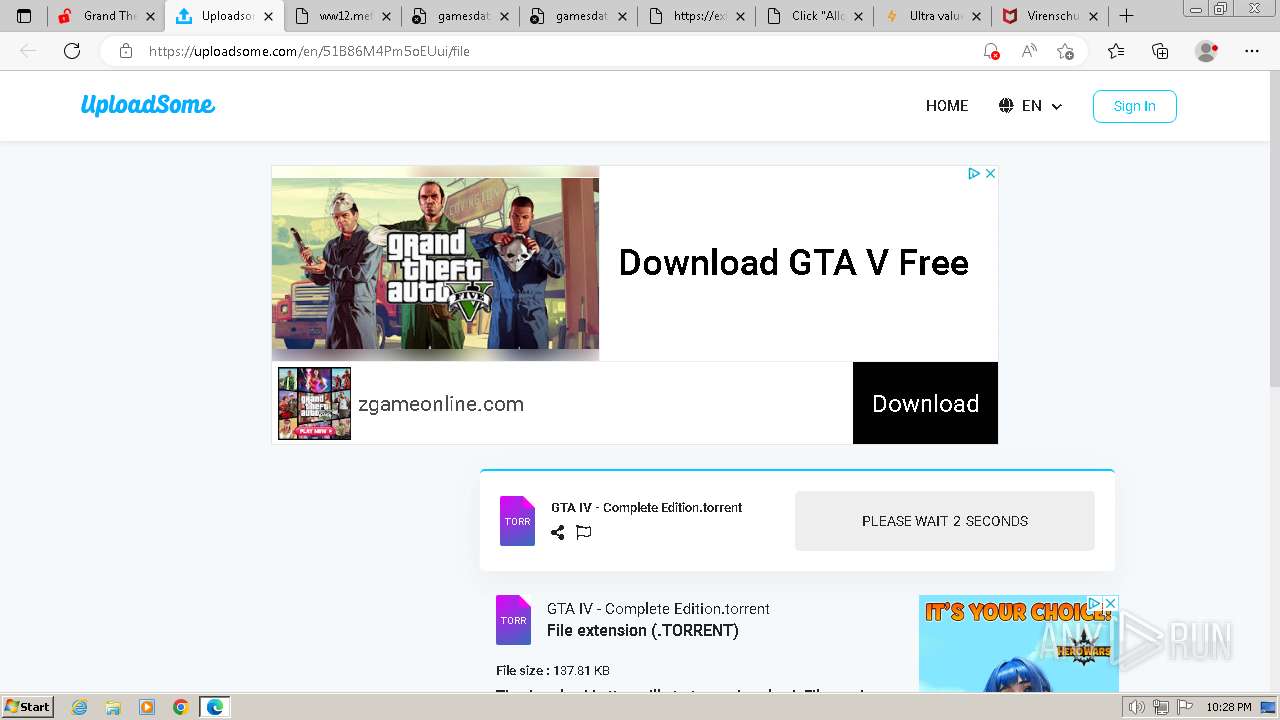Click the report flag icon
This screenshot has height=720, width=1280.
(584, 532)
